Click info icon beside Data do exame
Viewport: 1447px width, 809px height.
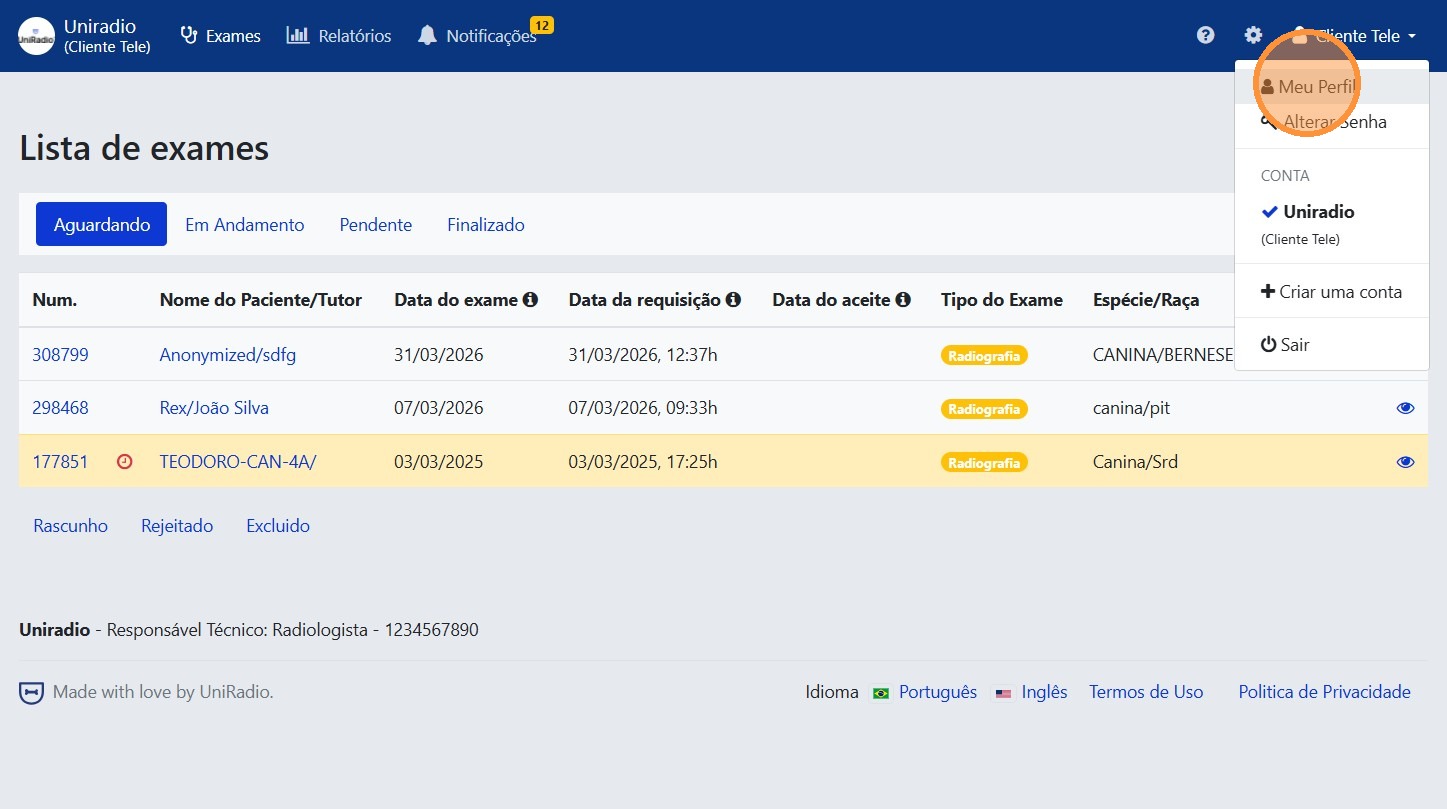pos(531,300)
